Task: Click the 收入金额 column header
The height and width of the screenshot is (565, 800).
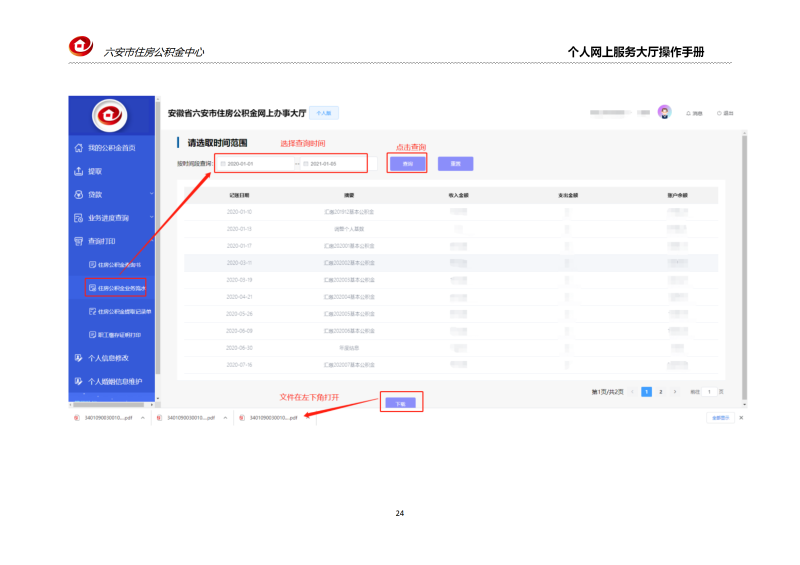Action: coord(458,195)
